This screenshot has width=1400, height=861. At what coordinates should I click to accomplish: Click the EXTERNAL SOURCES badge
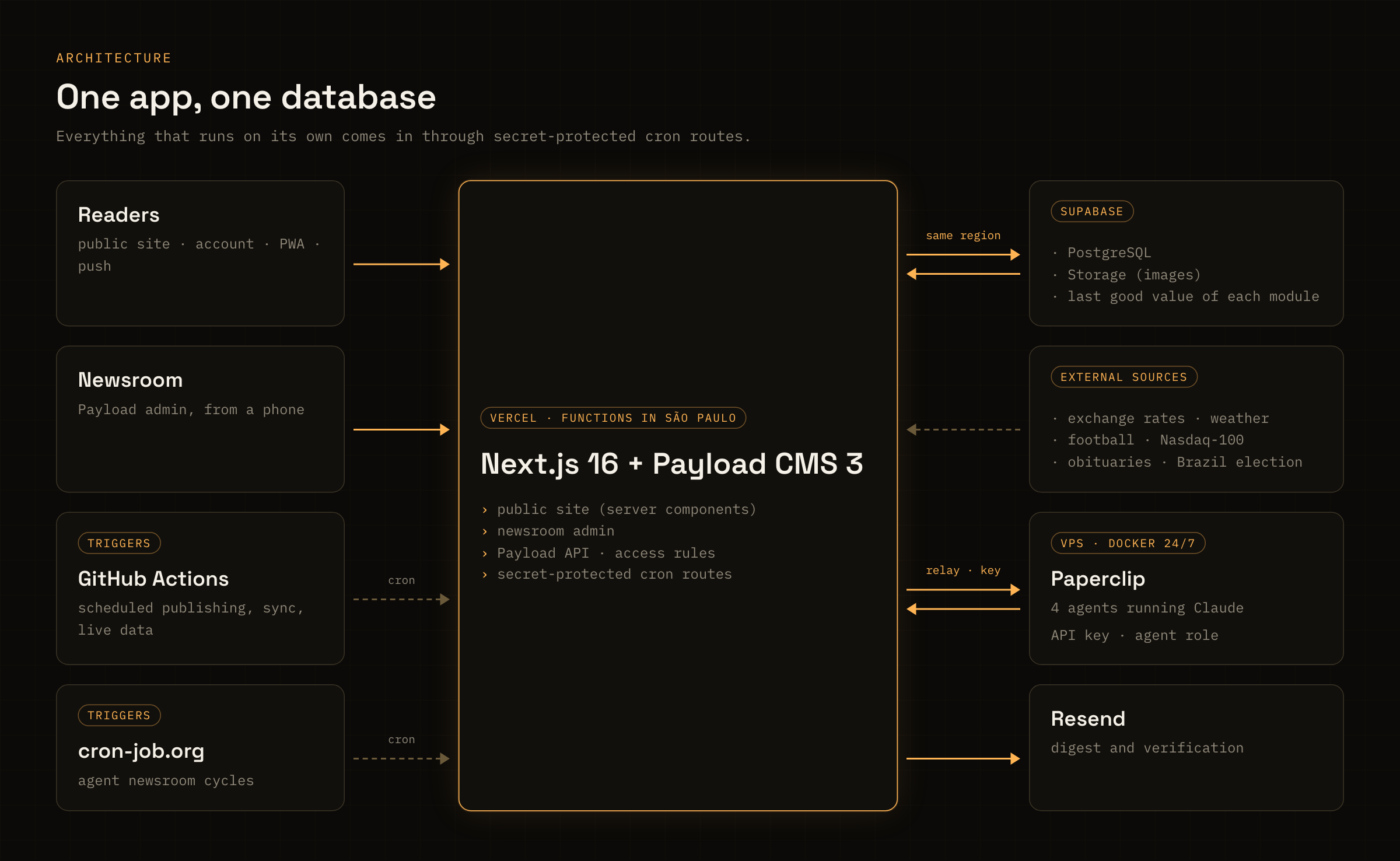1124,377
